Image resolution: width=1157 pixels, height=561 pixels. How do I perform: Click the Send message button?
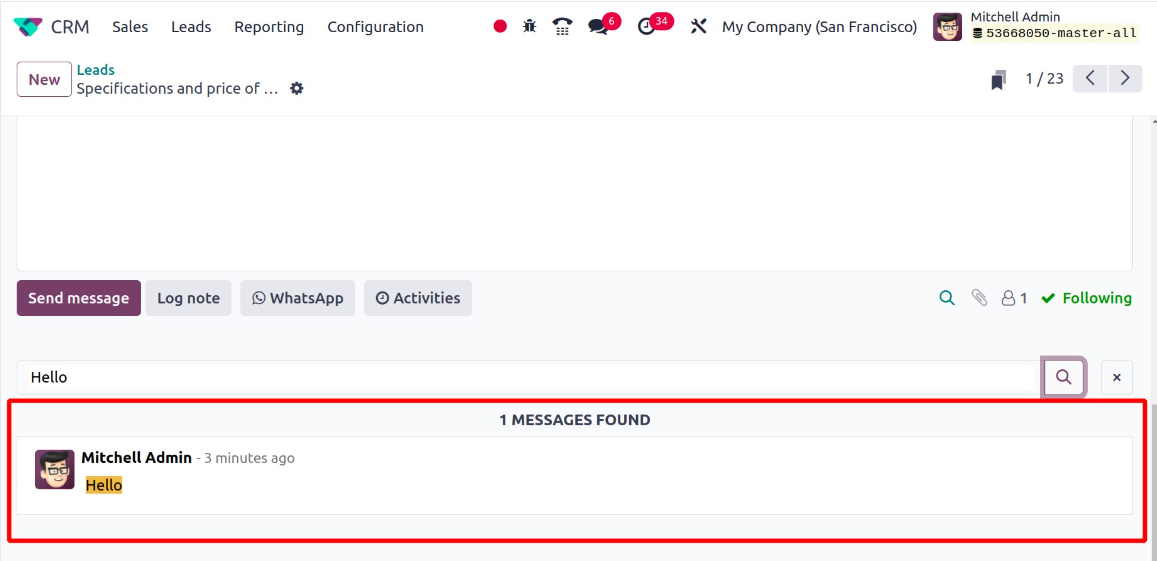pos(79,298)
